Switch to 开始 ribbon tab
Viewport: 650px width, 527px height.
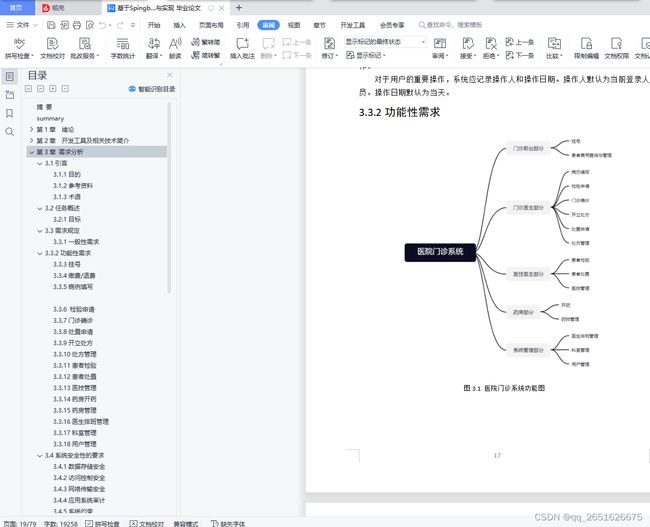click(x=154, y=25)
